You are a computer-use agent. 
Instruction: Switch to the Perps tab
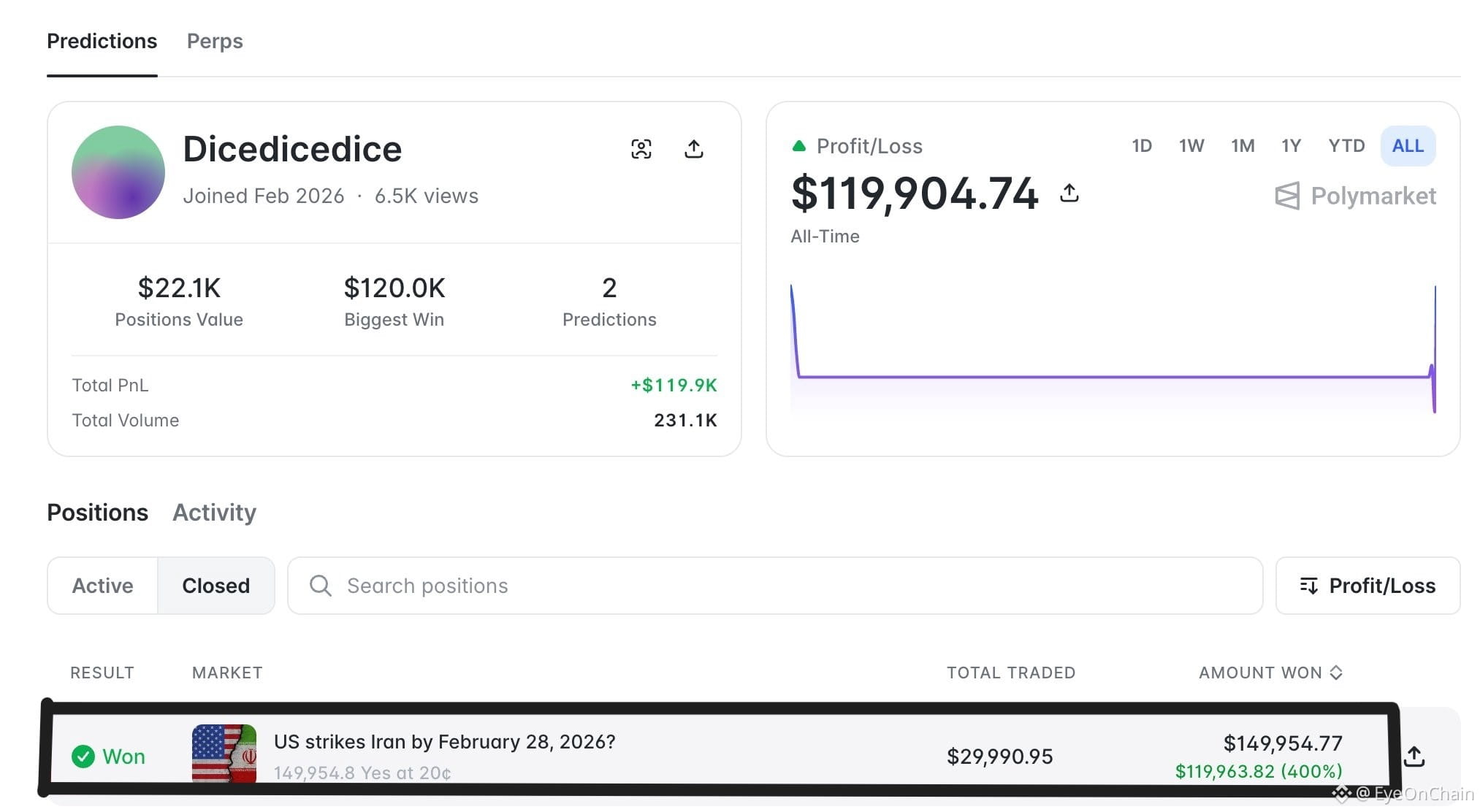pyautogui.click(x=215, y=41)
